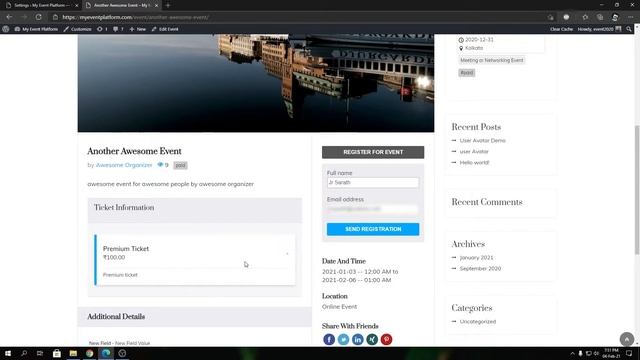Click Register For Event button
The width and height of the screenshot is (640, 360).
(373, 152)
